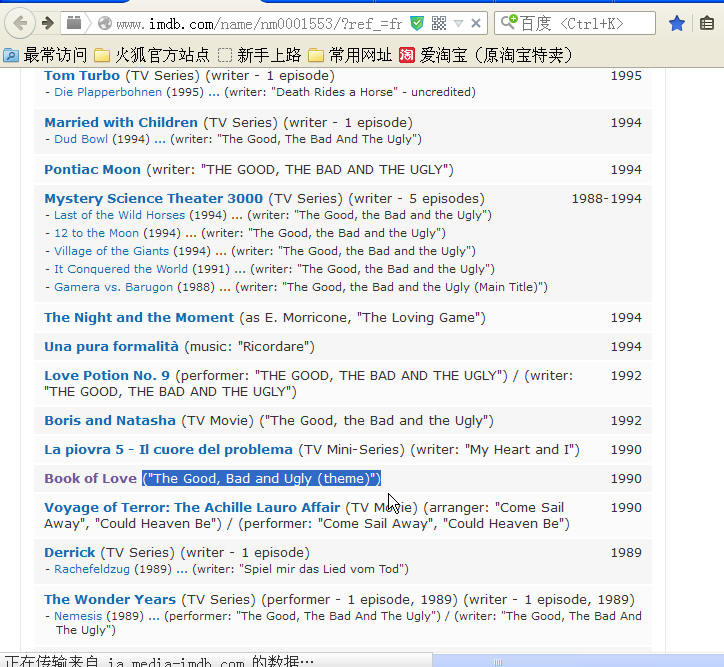Open the Die Plapperbohnen episode link
724x667 pixels.
[x=108, y=92]
